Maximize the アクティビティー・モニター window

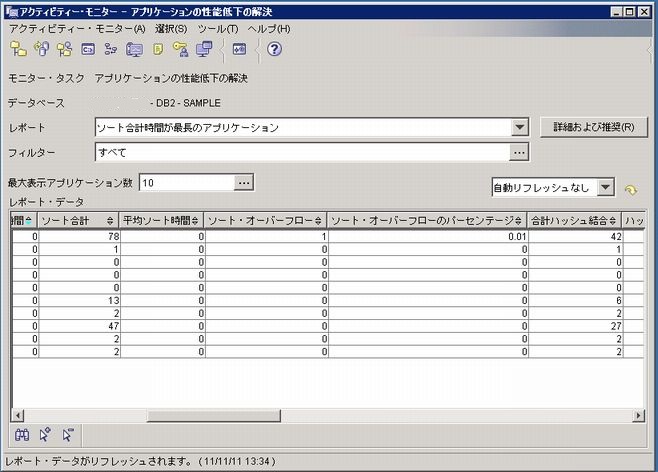[630, 12]
